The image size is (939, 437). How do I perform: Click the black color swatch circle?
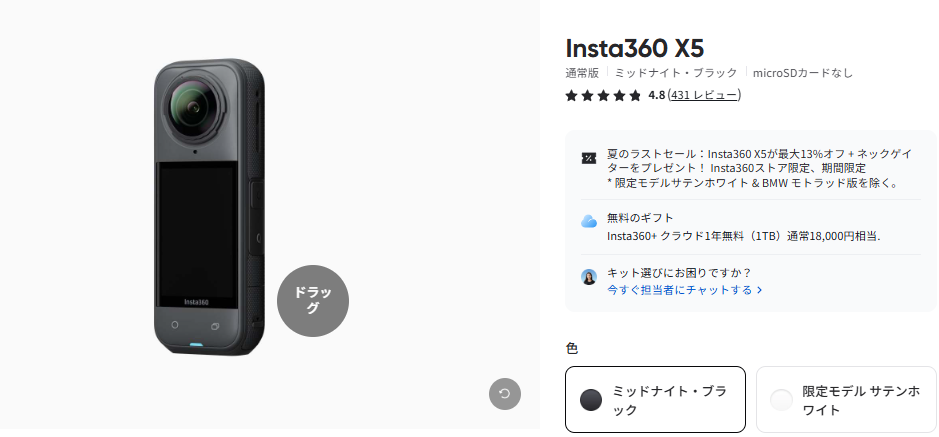pyautogui.click(x=591, y=400)
